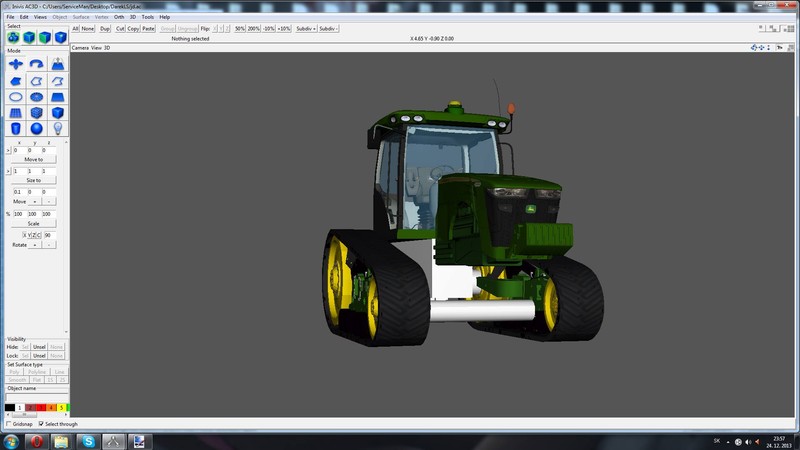
Task: Open the Orth menu
Action: (119, 17)
